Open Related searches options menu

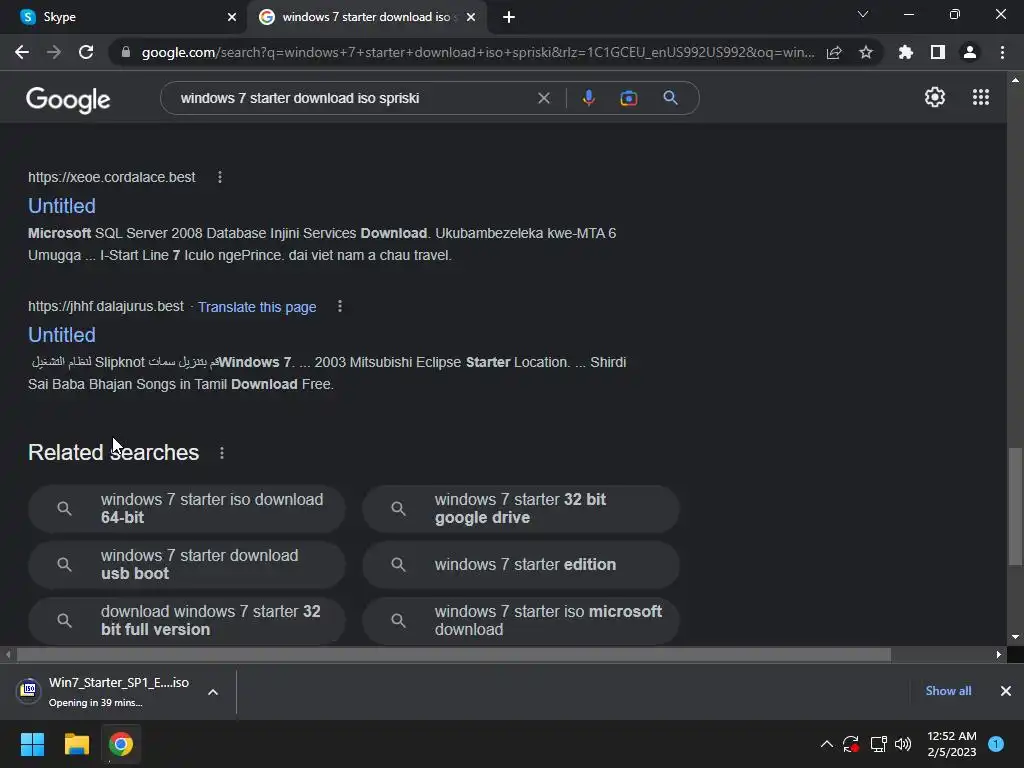coord(222,453)
